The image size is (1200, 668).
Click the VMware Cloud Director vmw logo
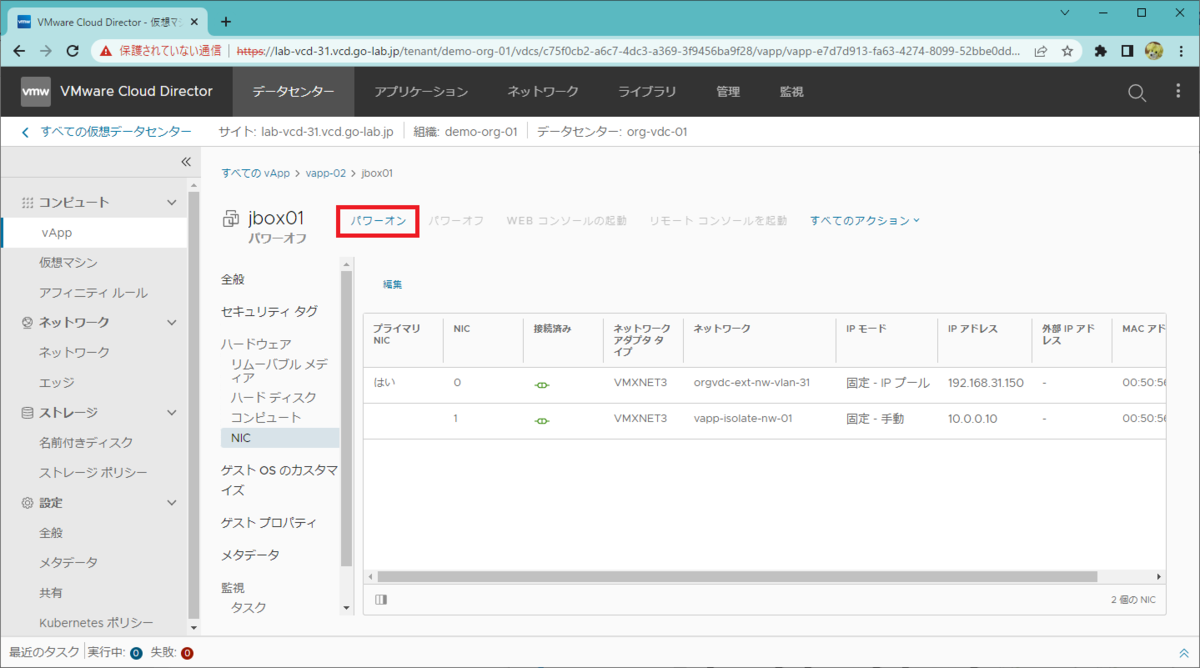(35, 91)
